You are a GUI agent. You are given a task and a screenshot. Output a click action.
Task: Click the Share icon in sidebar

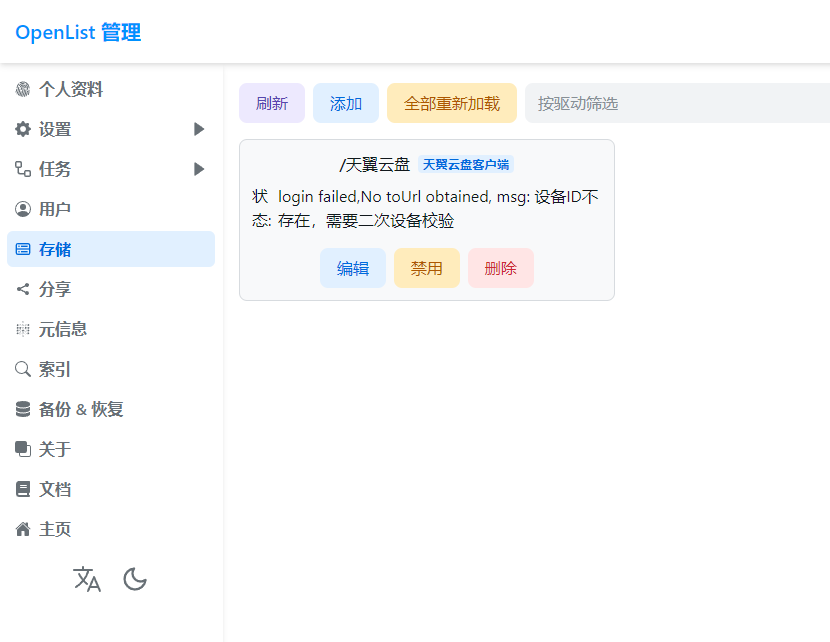[23, 290]
